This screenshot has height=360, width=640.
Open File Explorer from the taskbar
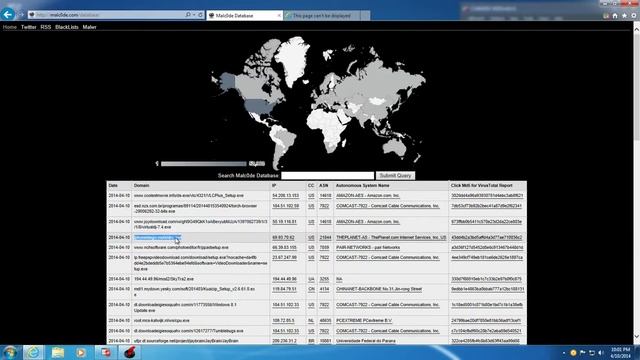pos(58,352)
